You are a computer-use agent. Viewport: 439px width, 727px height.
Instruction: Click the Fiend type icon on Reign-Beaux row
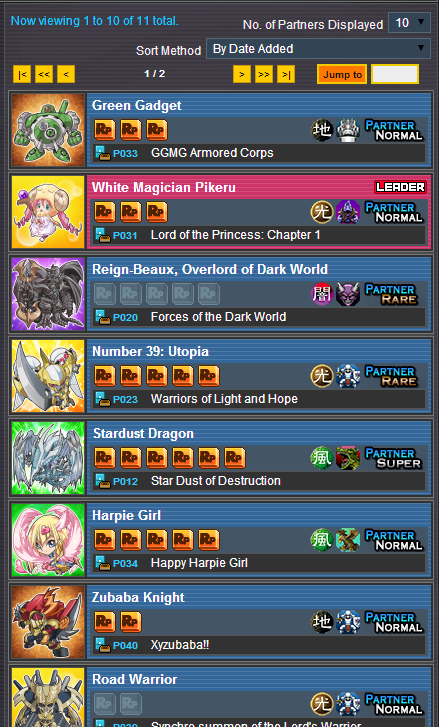click(348, 294)
